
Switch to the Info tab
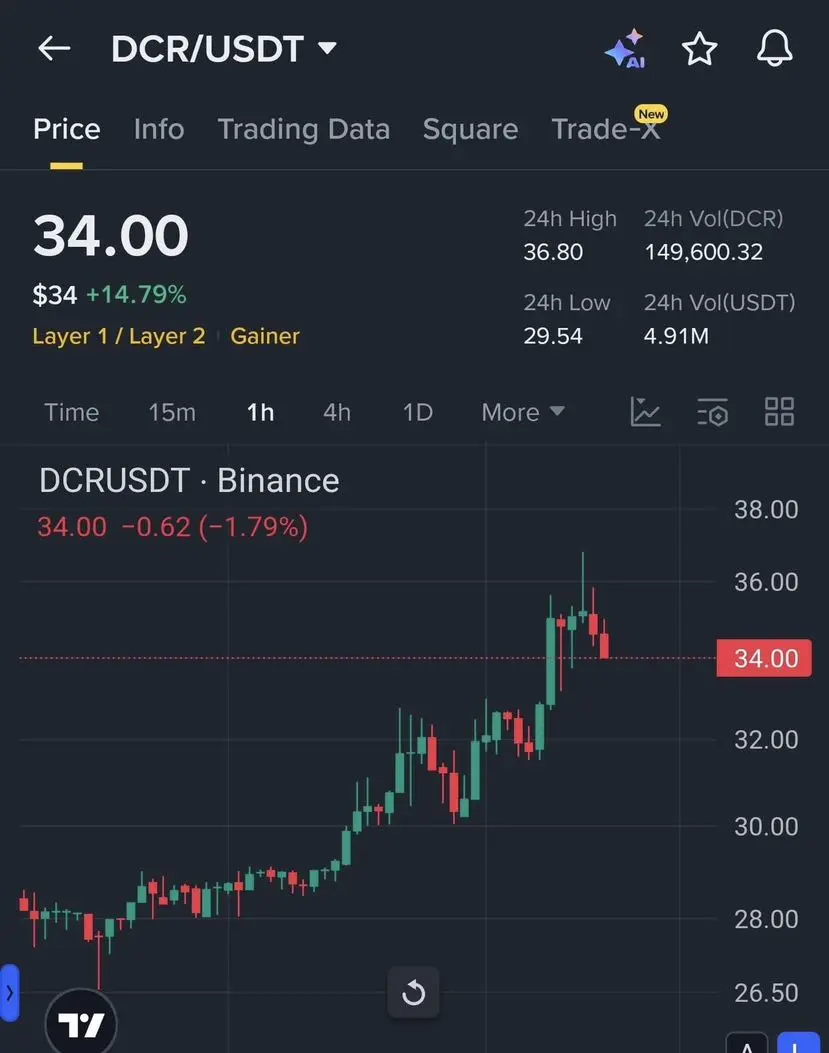[159, 129]
